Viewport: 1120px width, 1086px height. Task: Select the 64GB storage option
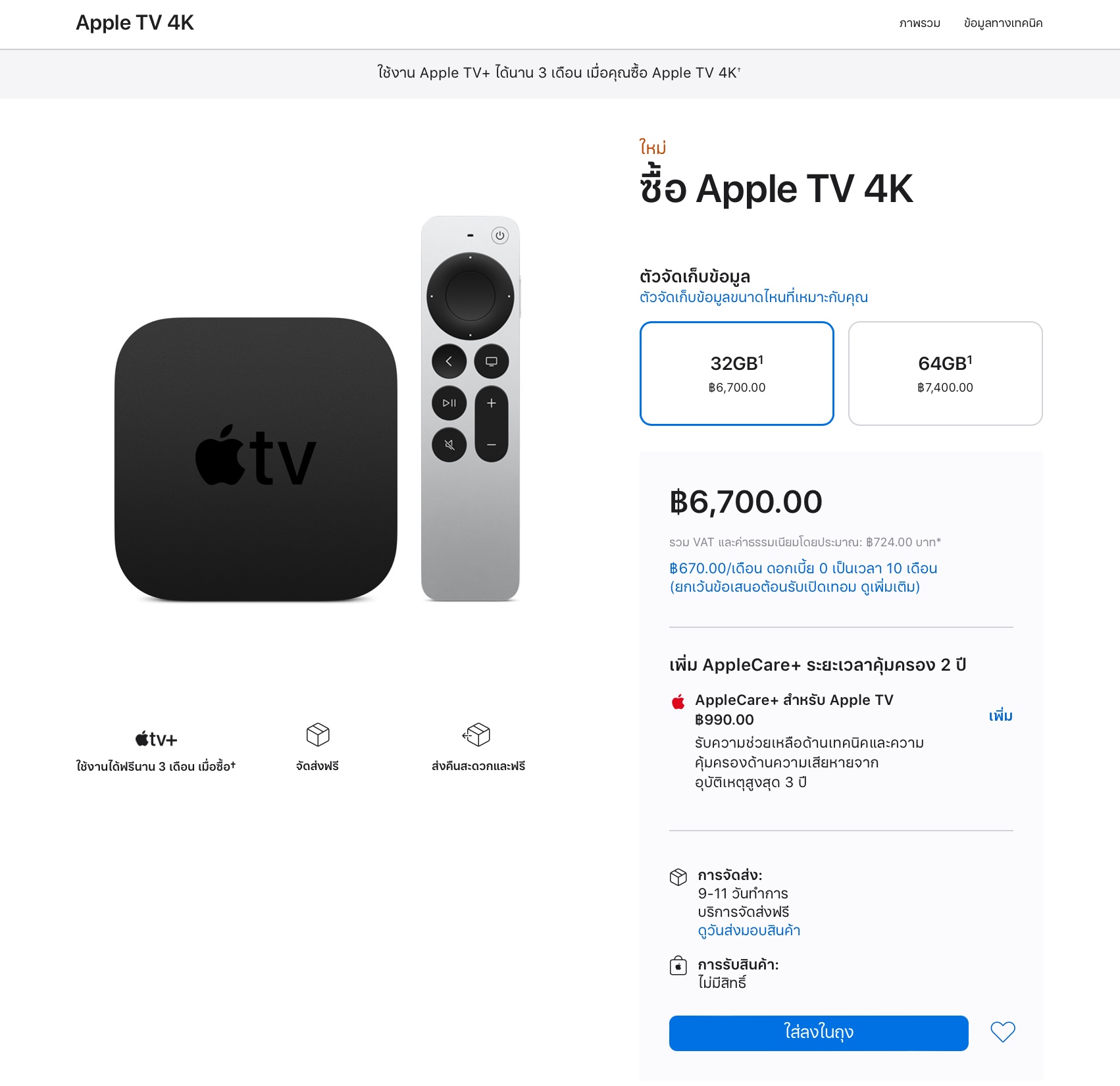click(x=946, y=373)
